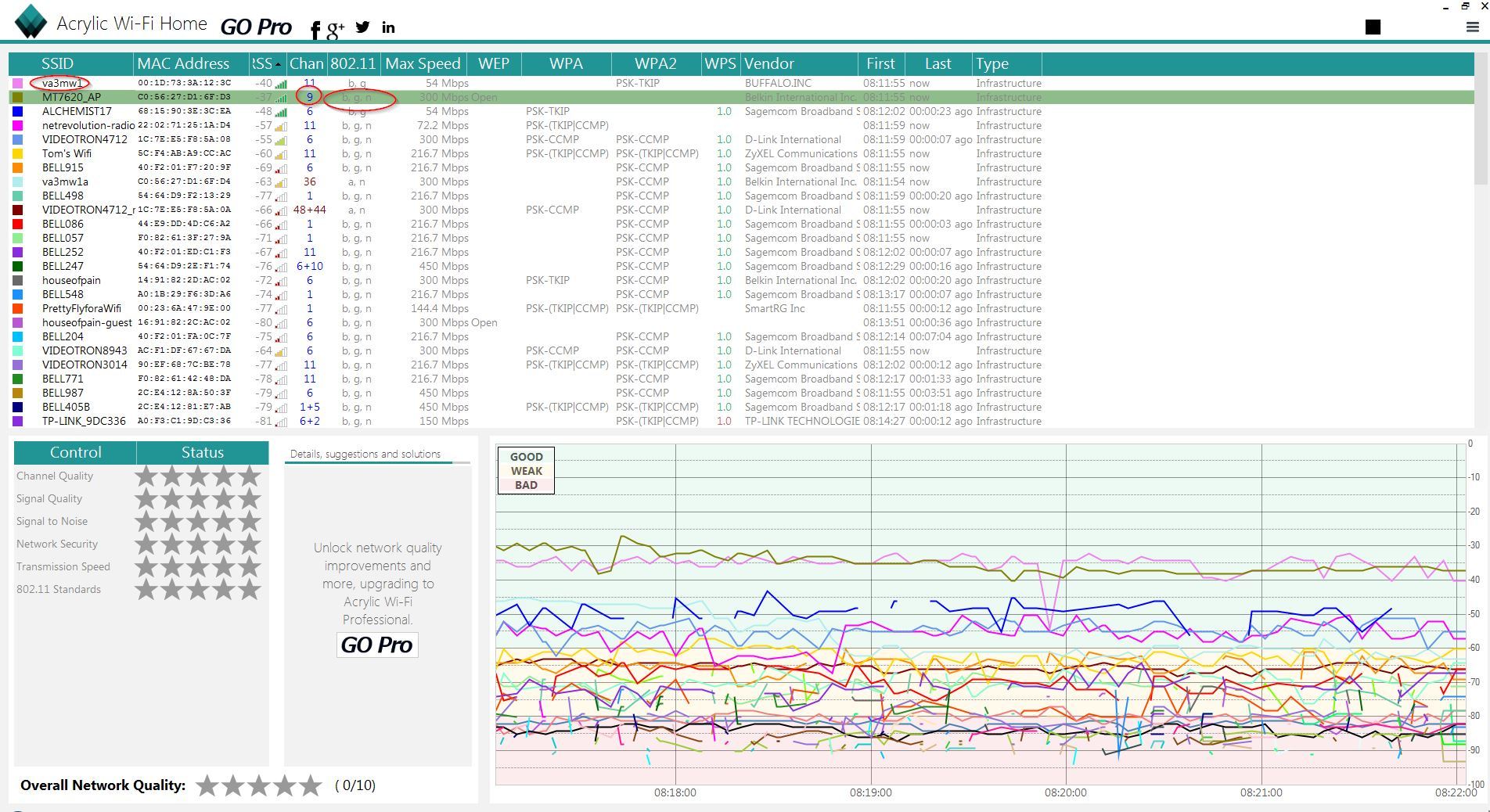Image resolution: width=1490 pixels, height=812 pixels.
Task: Select the VIDEOTRON4712 network name
Action: pos(85,139)
